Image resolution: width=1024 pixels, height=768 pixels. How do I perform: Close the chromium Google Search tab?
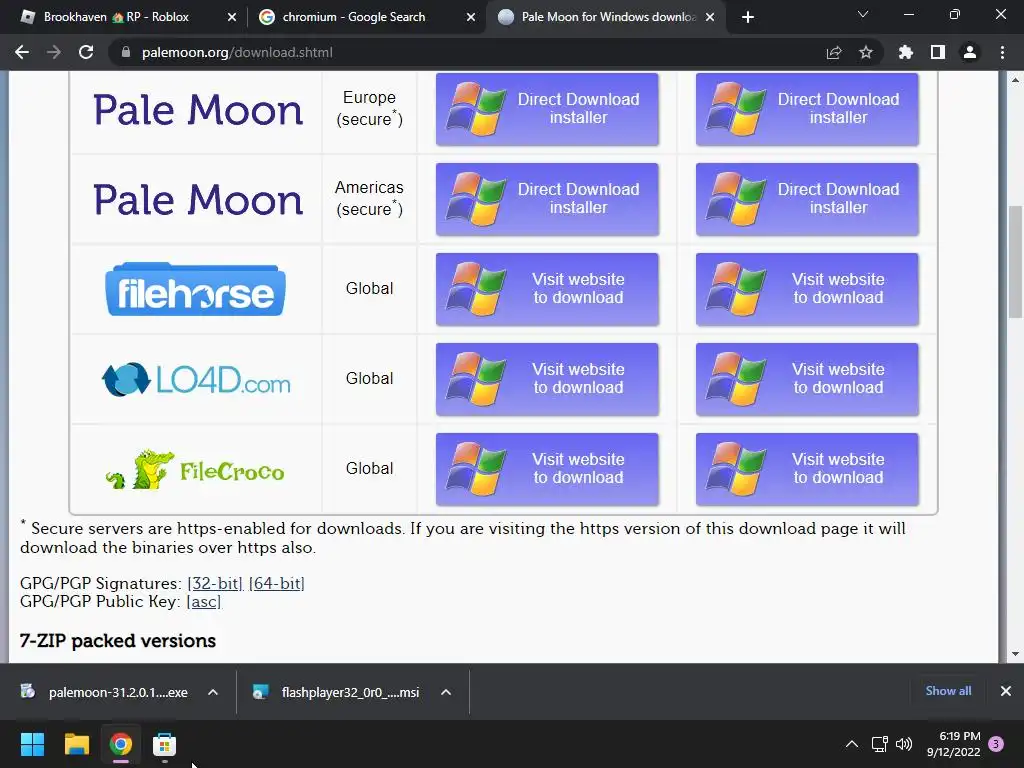click(471, 17)
